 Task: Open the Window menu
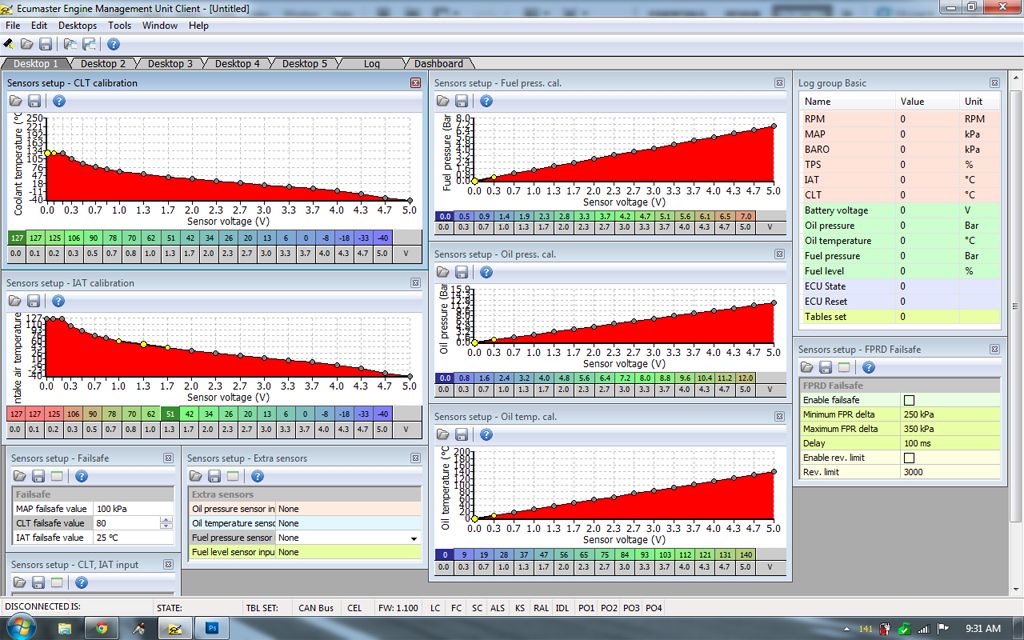(160, 25)
